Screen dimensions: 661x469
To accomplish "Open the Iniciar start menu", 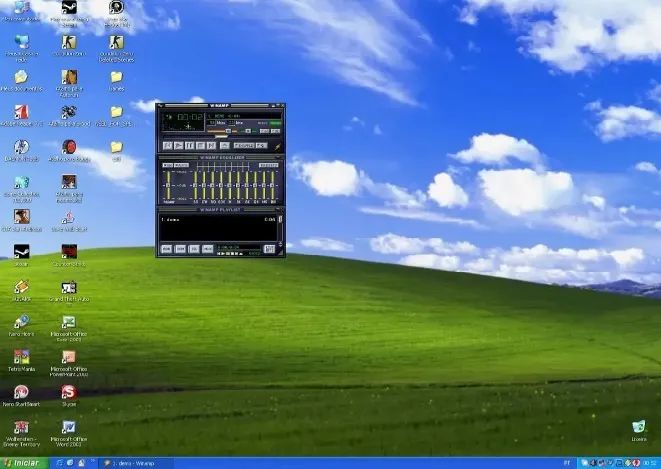I will click(x=24, y=463).
